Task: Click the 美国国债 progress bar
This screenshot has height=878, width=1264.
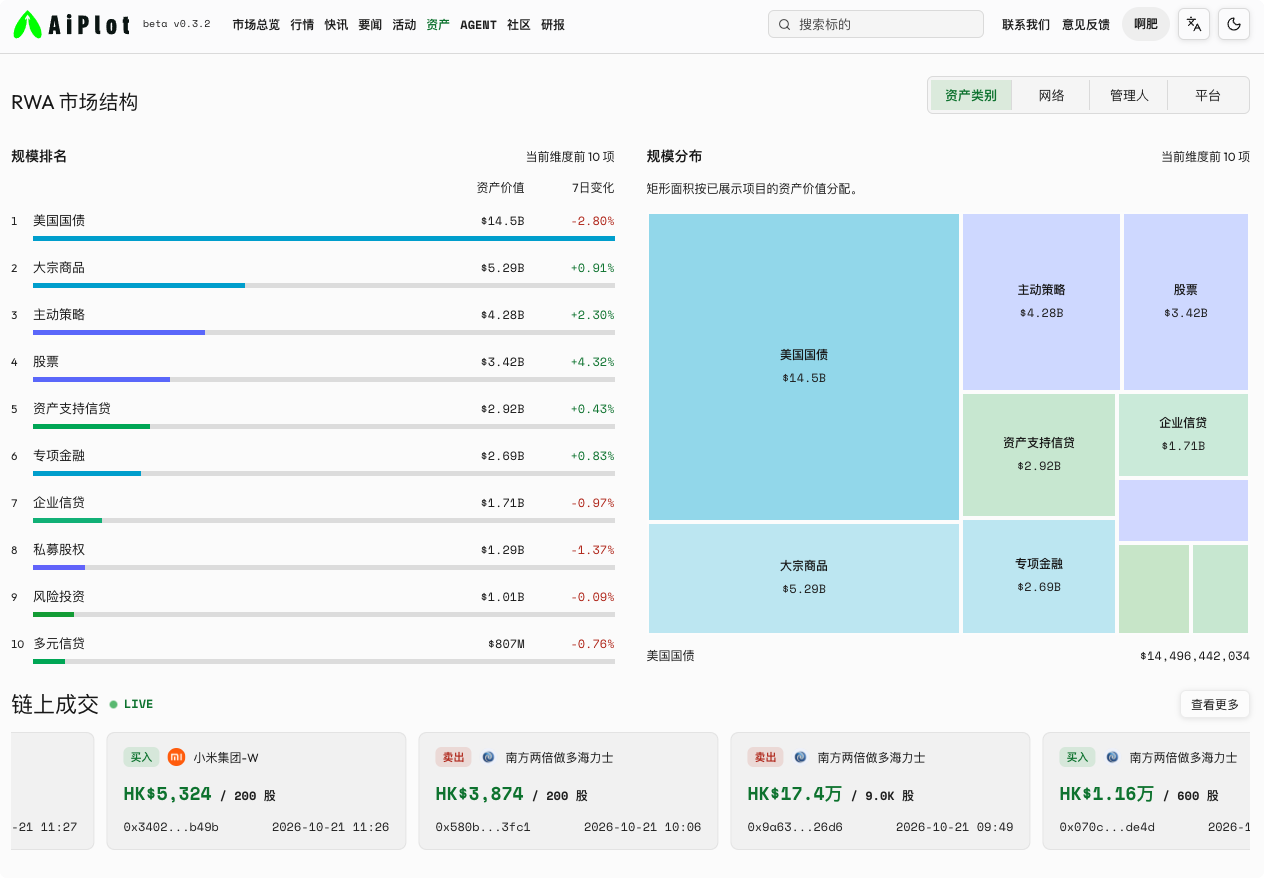Action: point(324,238)
